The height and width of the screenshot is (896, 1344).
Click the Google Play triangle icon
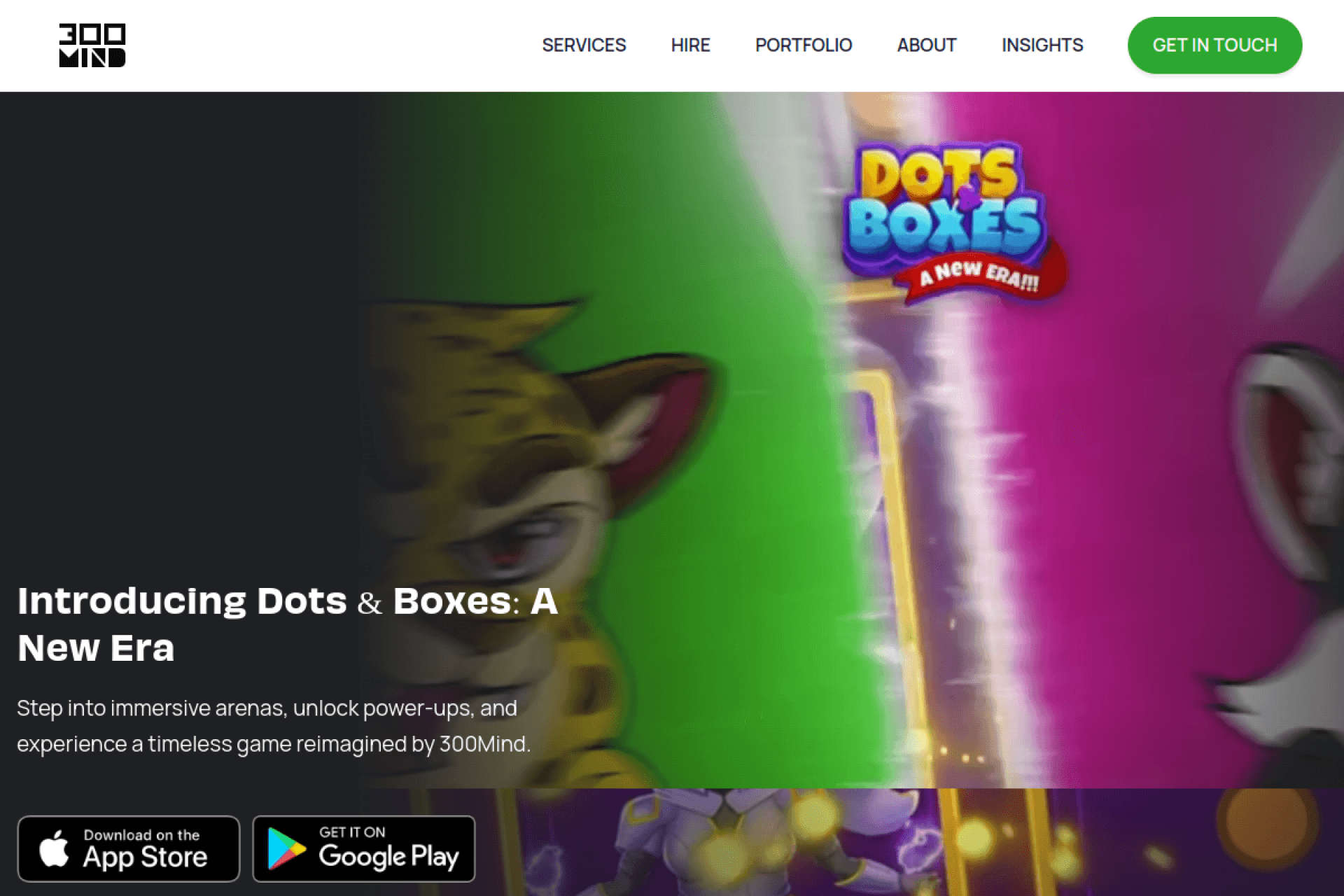(x=286, y=848)
